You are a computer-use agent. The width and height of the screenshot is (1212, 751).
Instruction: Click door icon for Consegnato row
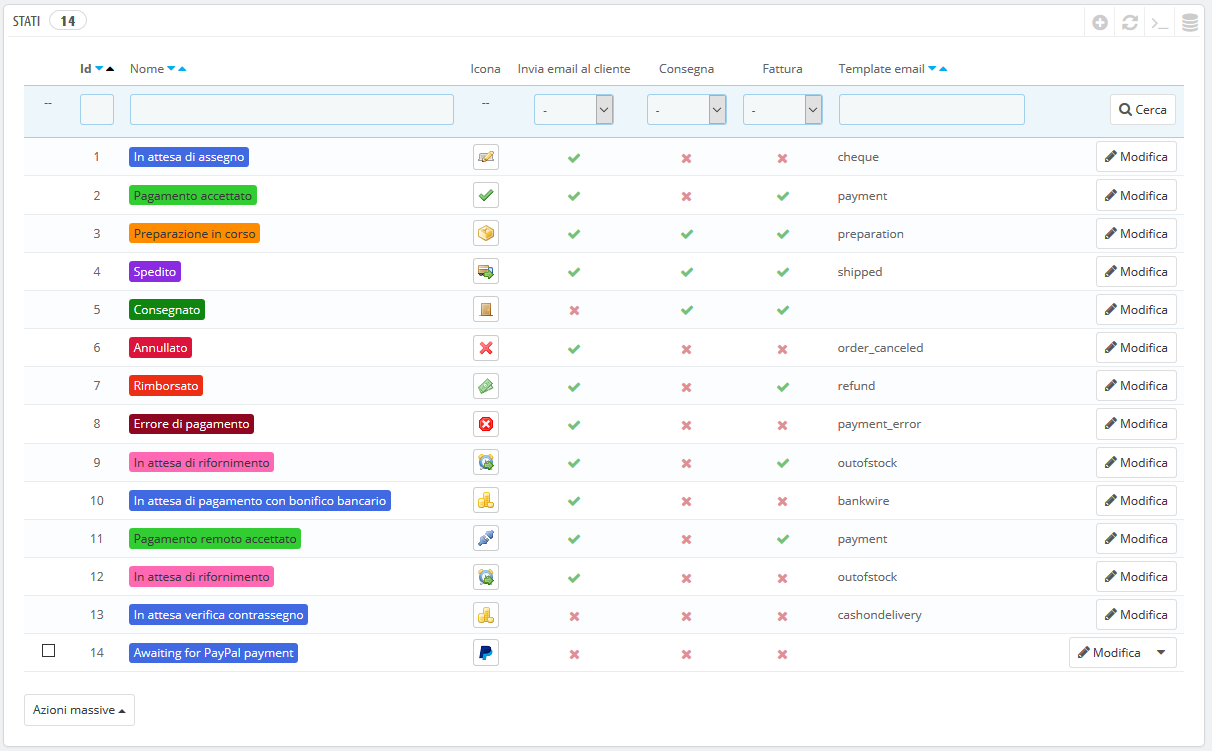[x=486, y=309]
